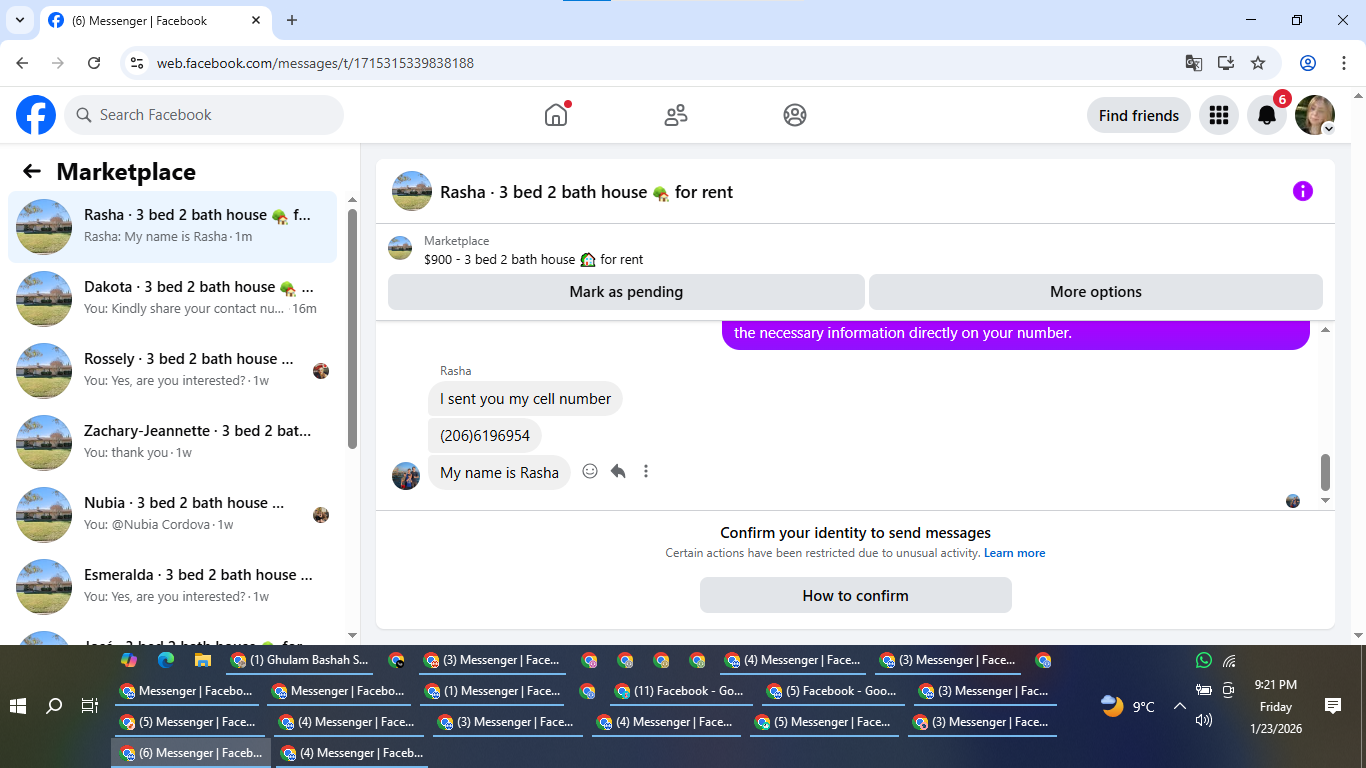Click the "I sent you my cell number" message

pyautogui.click(x=525, y=398)
